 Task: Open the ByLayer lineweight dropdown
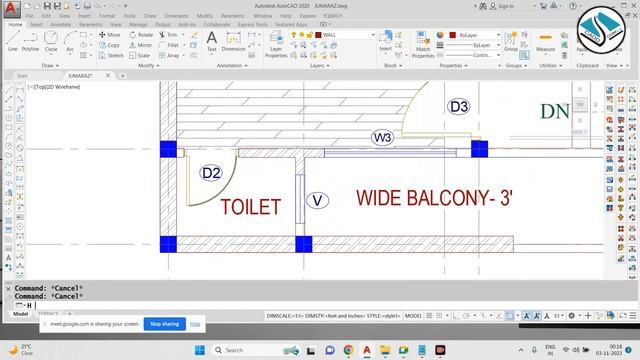coord(498,45)
